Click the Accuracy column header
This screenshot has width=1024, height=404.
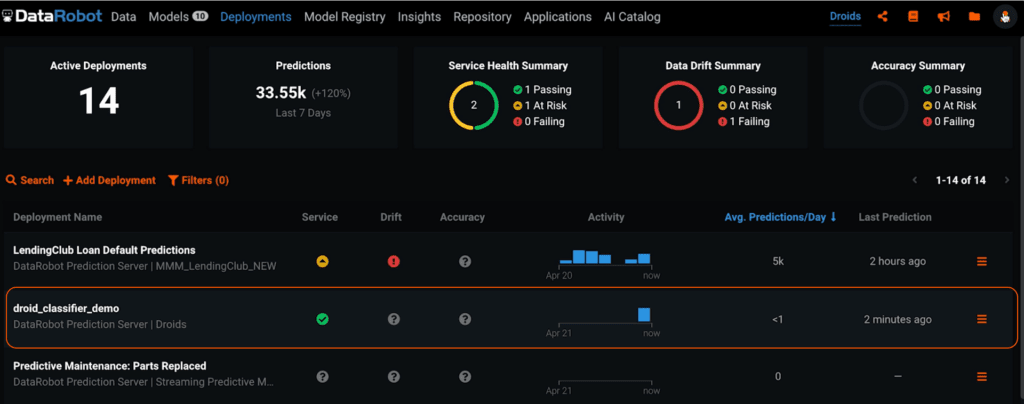coord(462,217)
